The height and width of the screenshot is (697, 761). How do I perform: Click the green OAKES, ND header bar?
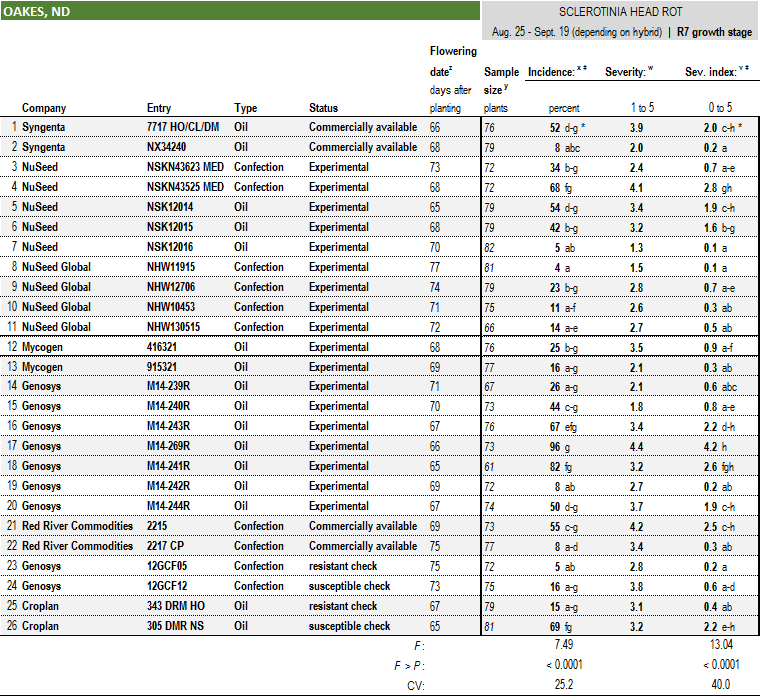[x=240, y=11]
